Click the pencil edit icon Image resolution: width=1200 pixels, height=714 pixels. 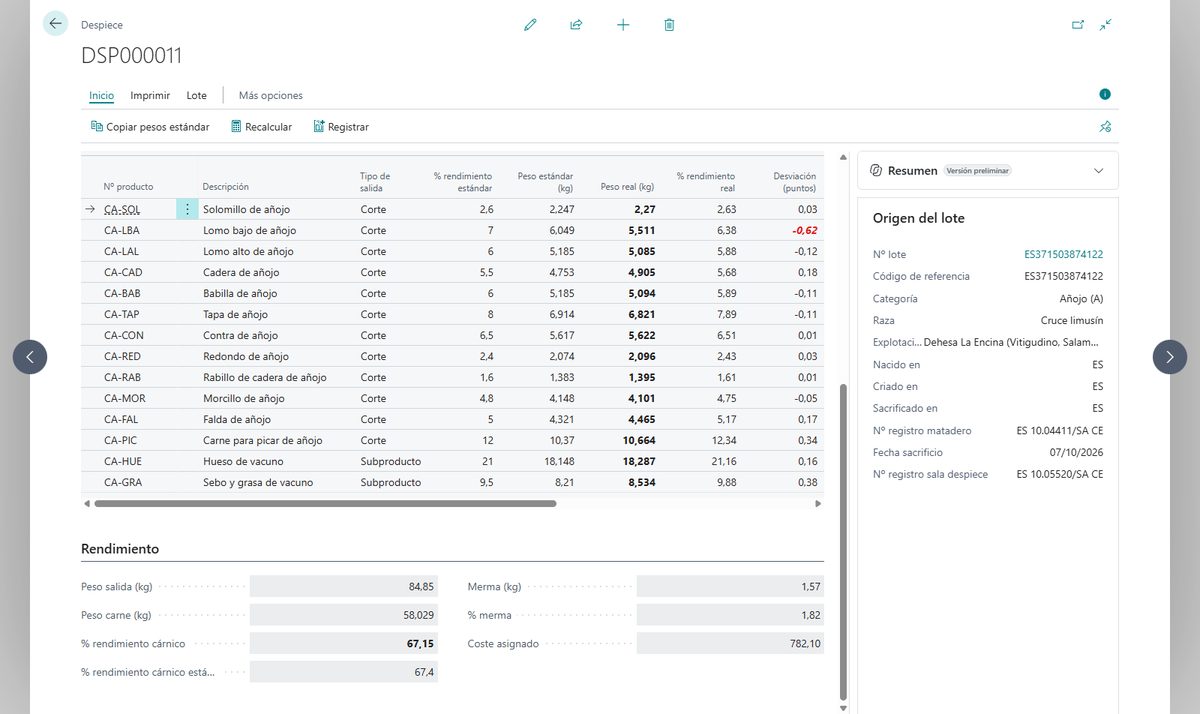pyautogui.click(x=530, y=25)
